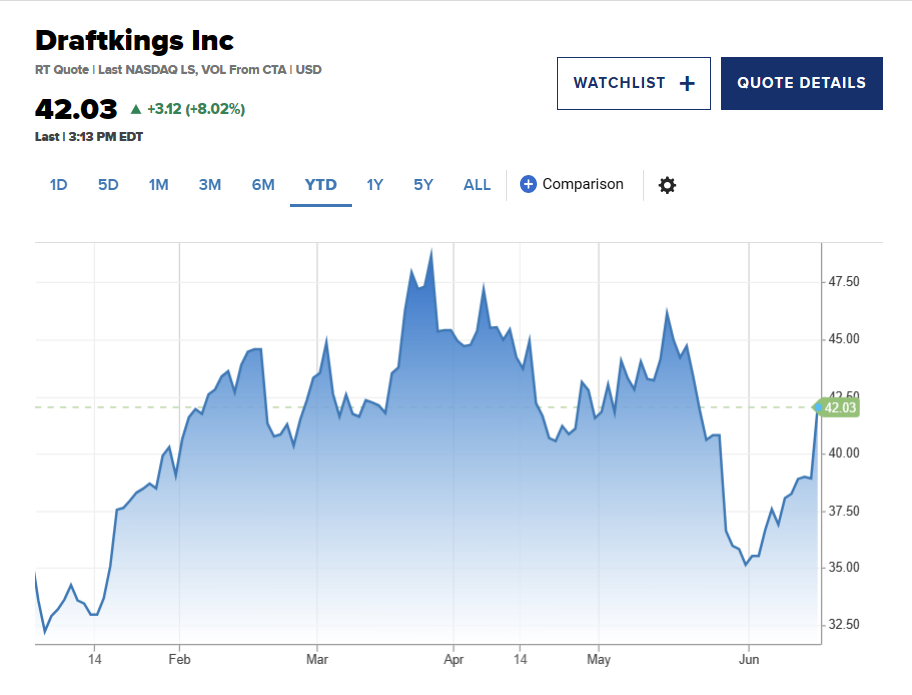This screenshot has height=695, width=912.
Task: Click the 37.50 price axis label
Action: tap(843, 511)
